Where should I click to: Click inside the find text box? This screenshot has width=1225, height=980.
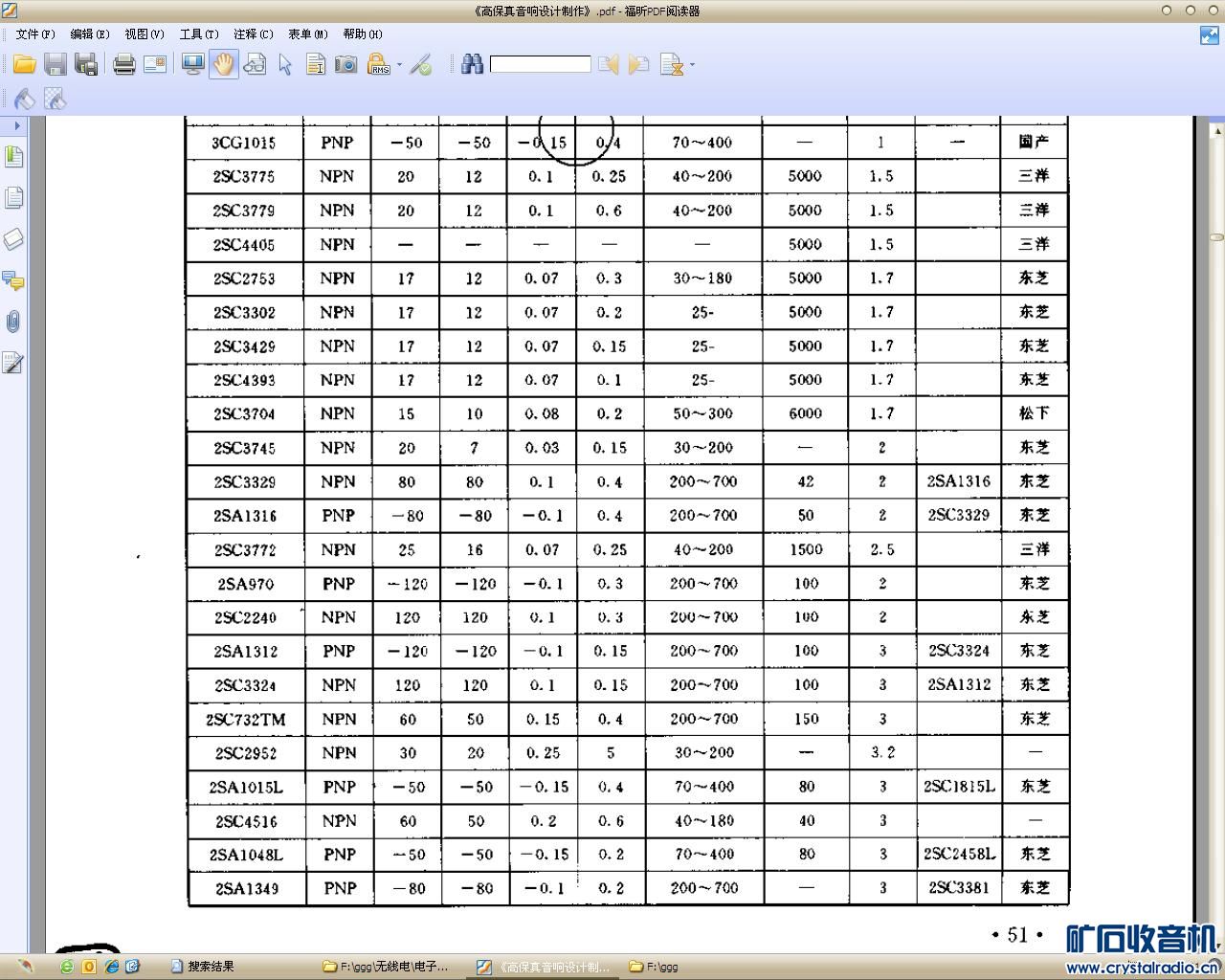(540, 64)
